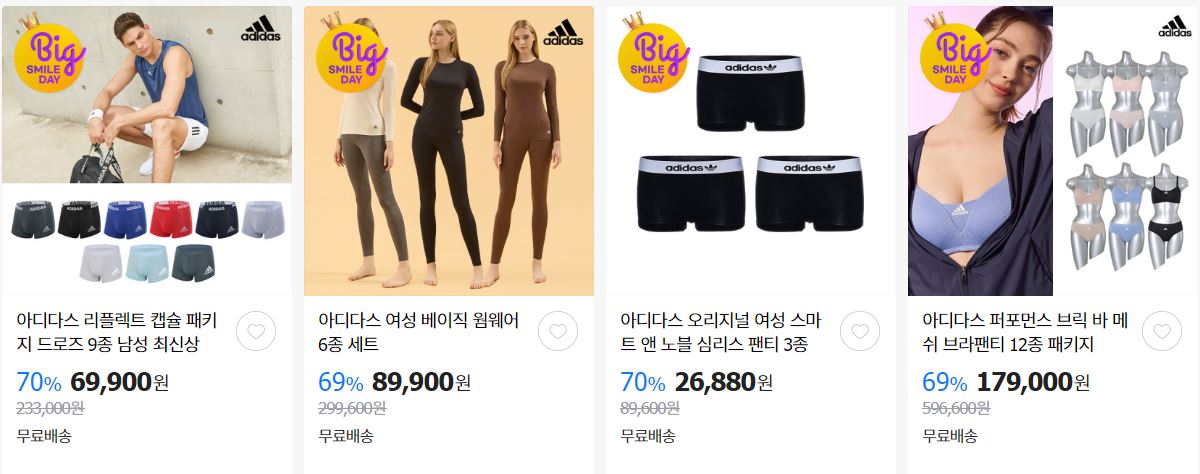Toggle wishlist heart for seamless panty 3-pack
This screenshot has width=1200, height=474.
click(859, 331)
